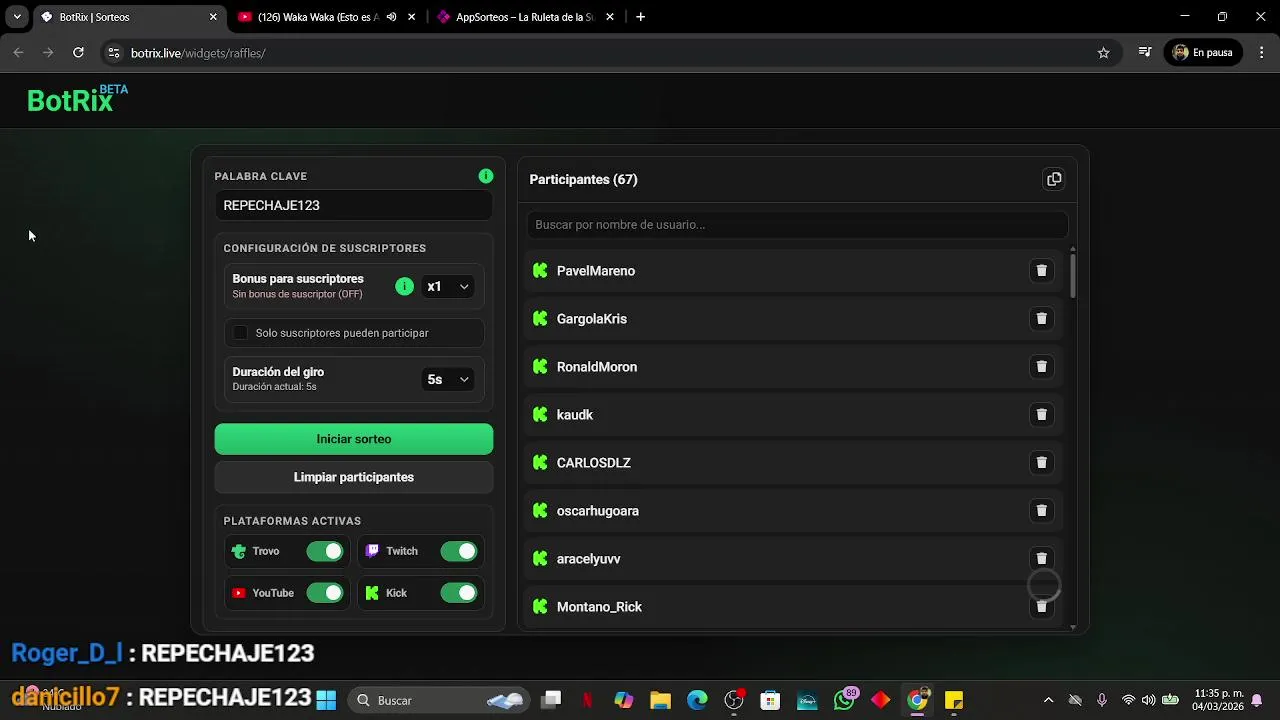The image size is (1280, 720).
Task: Open the 'En pausa' profile button
Action: pyautogui.click(x=1203, y=53)
